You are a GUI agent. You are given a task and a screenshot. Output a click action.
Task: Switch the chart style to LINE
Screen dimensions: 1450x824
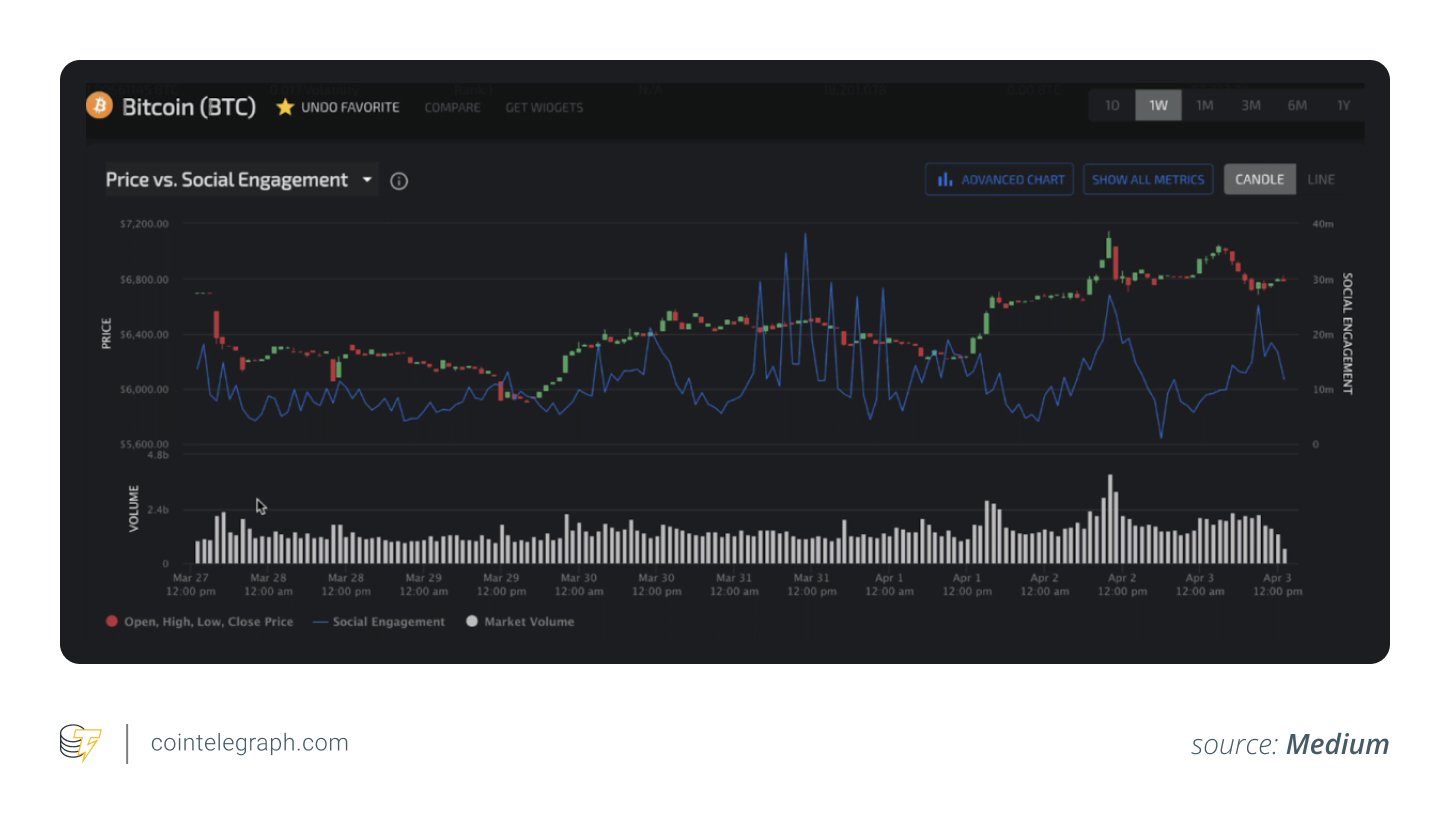point(1321,179)
